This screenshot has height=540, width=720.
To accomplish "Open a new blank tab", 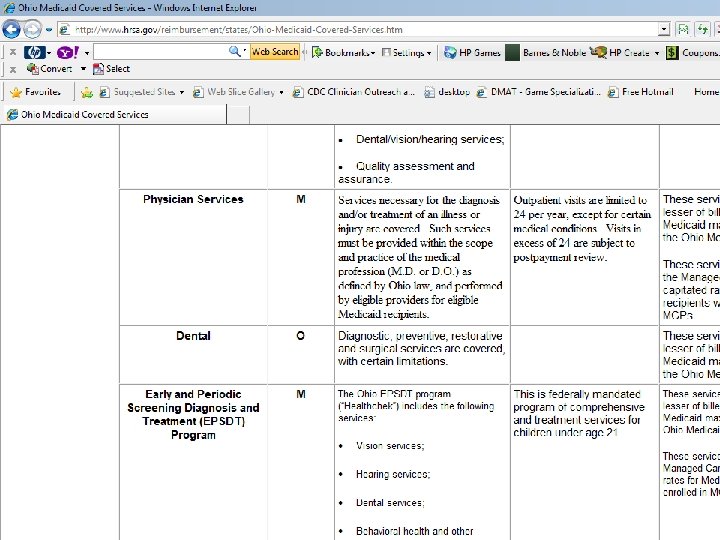I will (x=238, y=114).
